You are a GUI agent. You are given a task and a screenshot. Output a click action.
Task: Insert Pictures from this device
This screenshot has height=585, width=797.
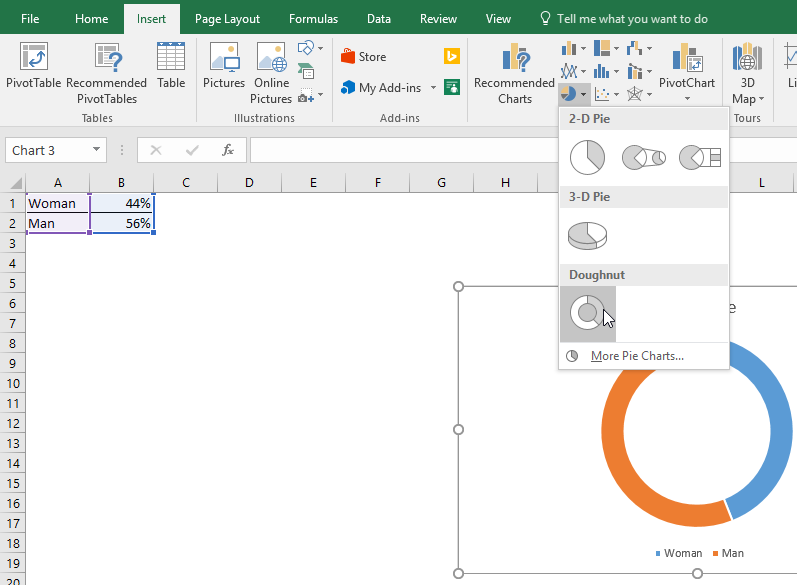(x=224, y=66)
